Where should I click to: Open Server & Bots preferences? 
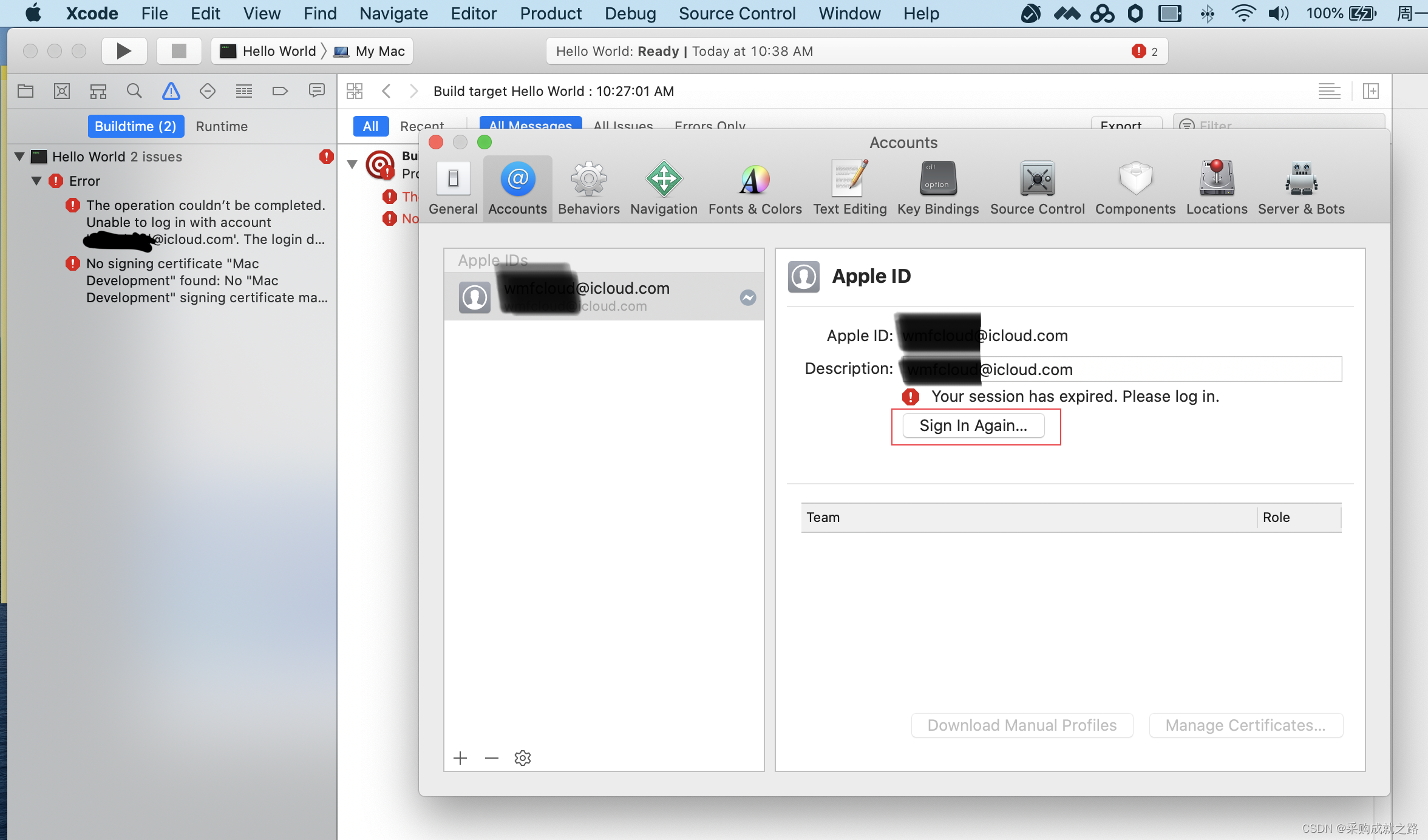pos(1301,188)
